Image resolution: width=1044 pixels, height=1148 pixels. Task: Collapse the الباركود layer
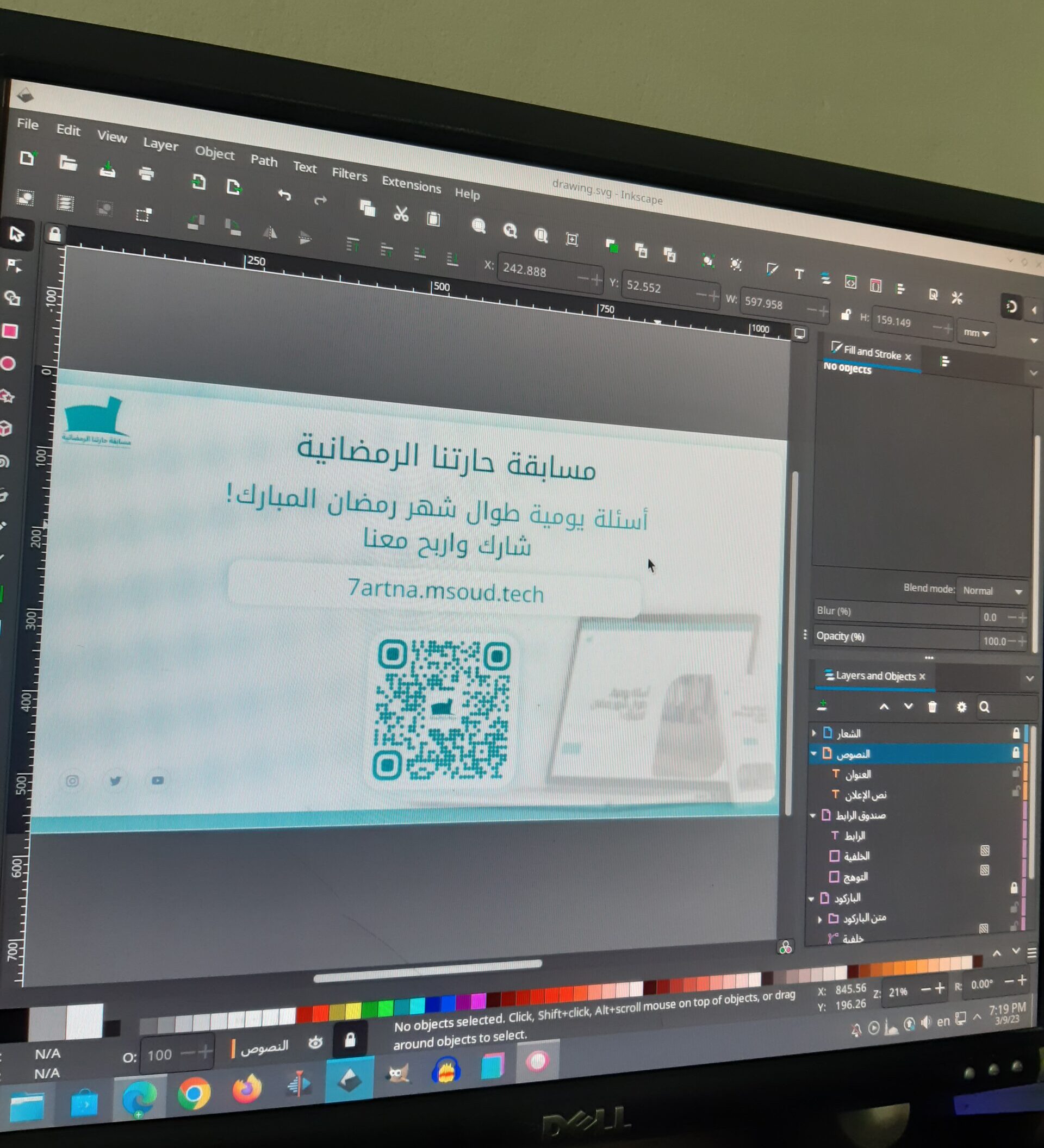[812, 899]
